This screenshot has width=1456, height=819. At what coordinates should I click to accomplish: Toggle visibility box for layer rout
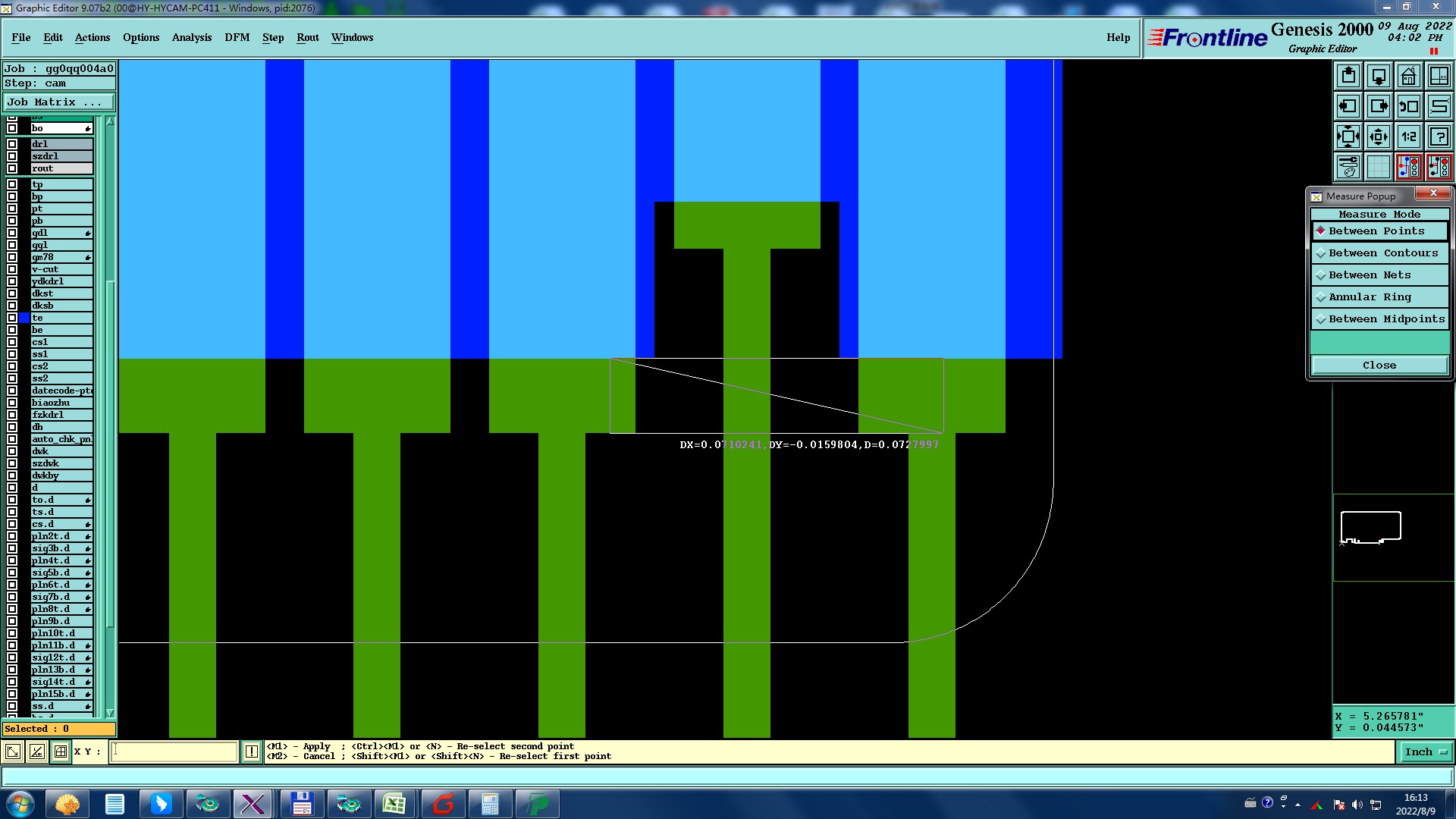point(12,168)
